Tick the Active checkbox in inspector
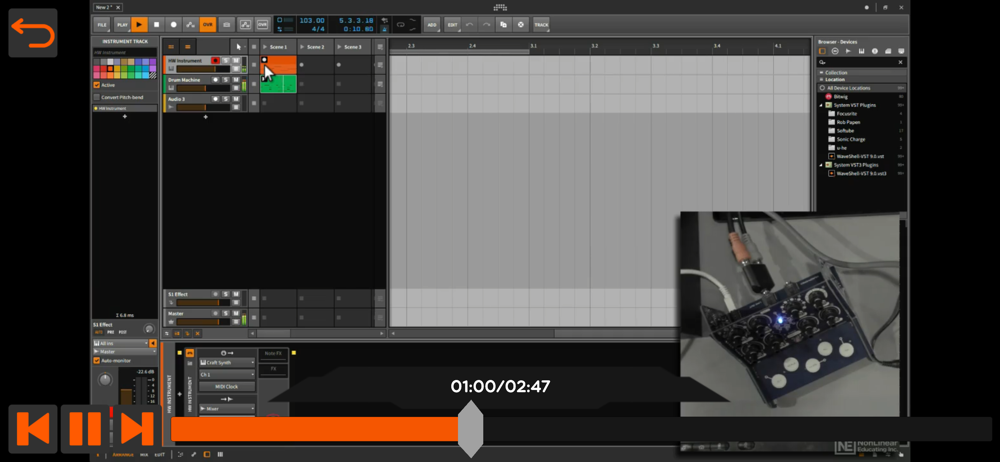Viewport: 1000px width, 462px height. (97, 85)
